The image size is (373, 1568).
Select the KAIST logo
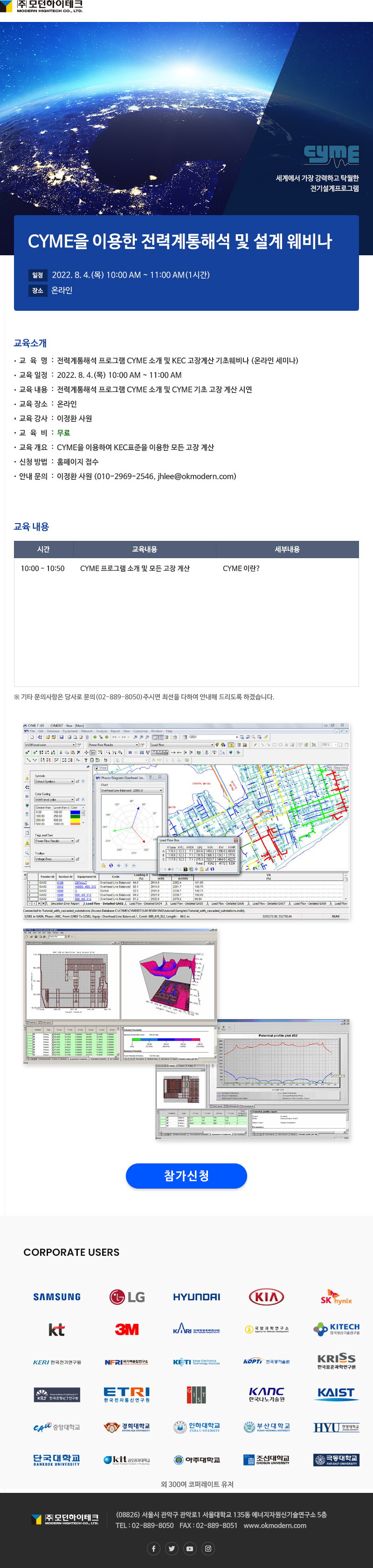pyautogui.click(x=336, y=1393)
